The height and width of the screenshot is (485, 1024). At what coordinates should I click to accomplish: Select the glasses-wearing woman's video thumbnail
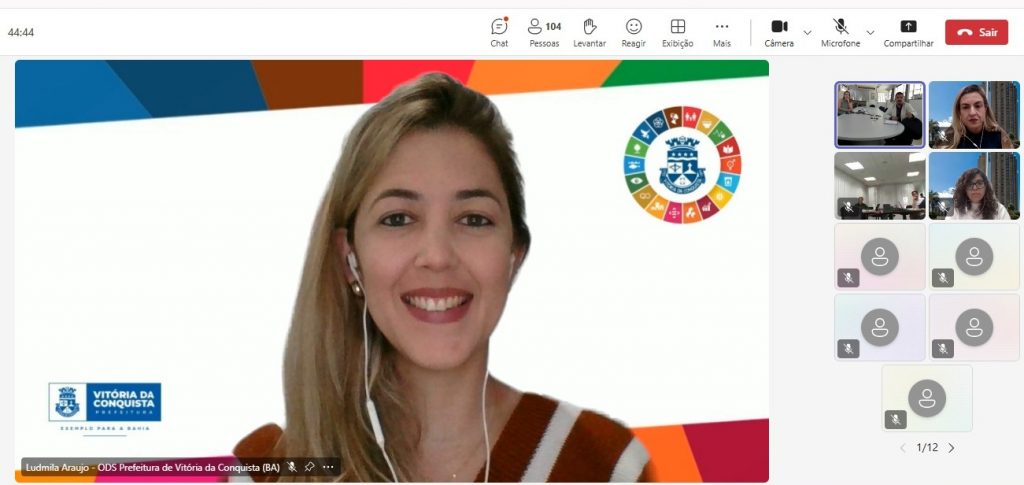pyautogui.click(x=974, y=185)
